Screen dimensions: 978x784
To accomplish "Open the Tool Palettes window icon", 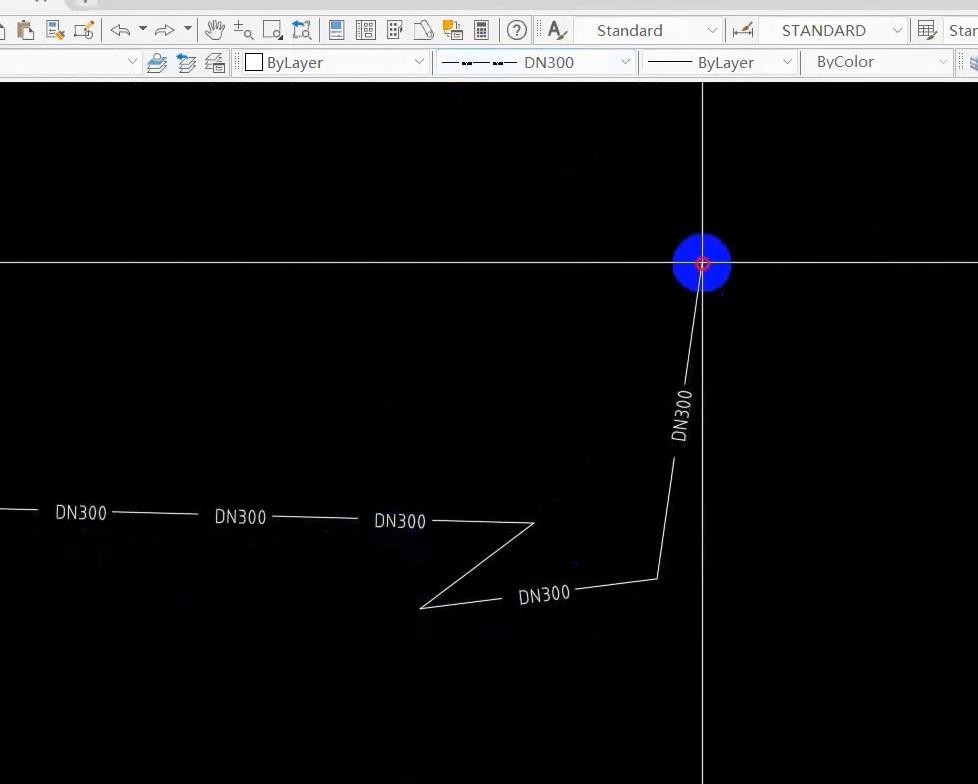I will pyautogui.click(x=394, y=30).
